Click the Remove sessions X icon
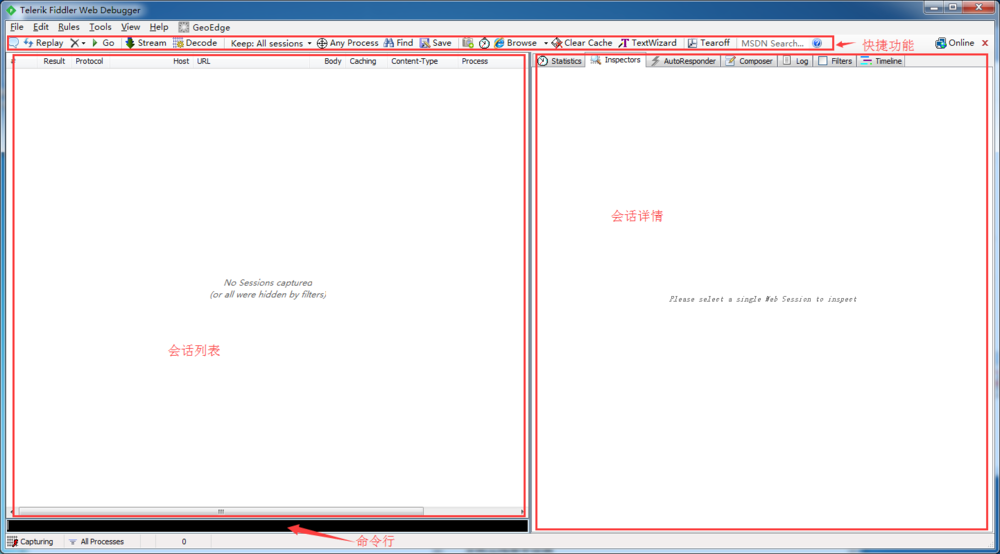1000x554 pixels. pos(75,43)
